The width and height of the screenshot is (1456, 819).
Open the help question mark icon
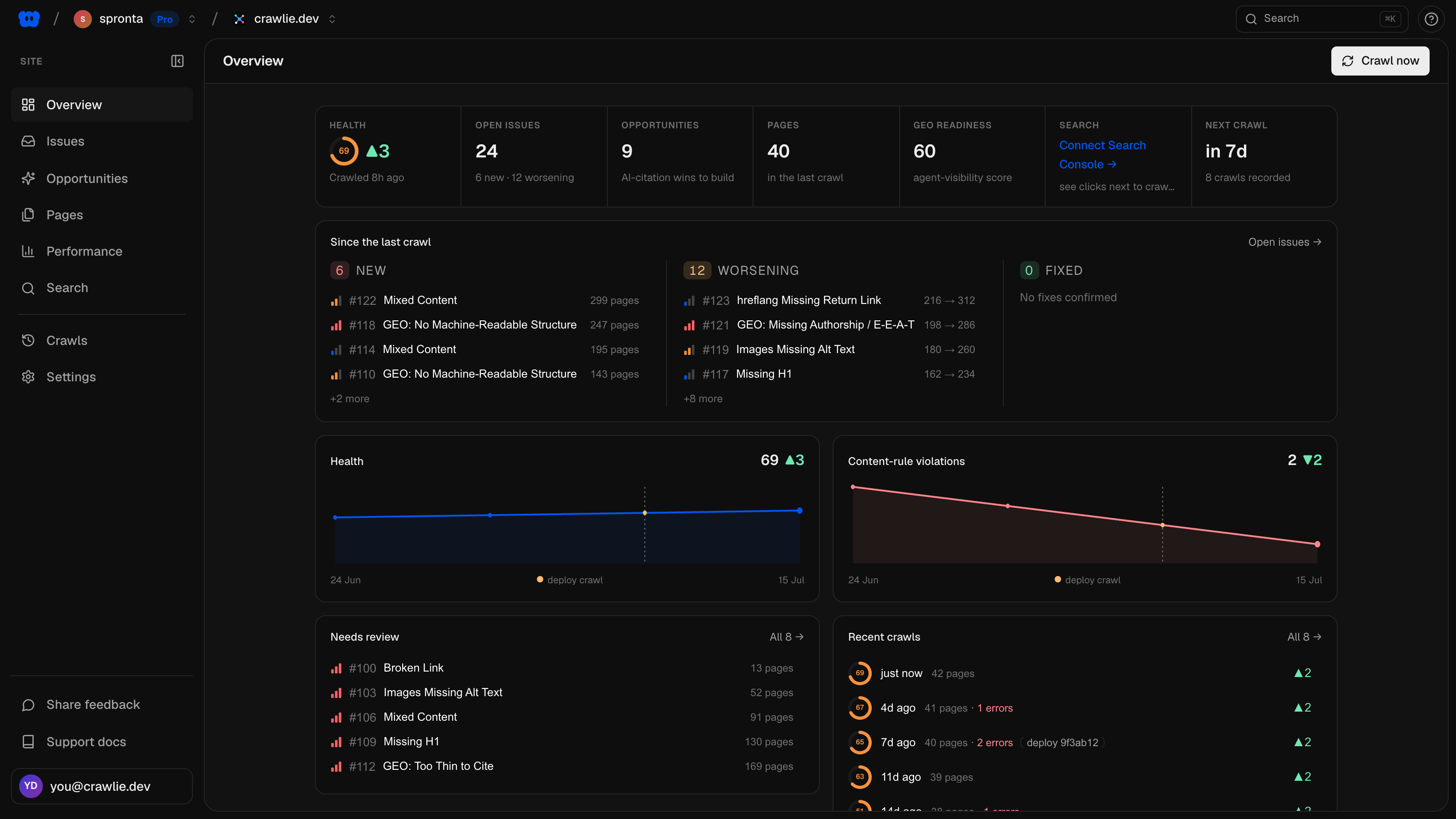[x=1431, y=19]
